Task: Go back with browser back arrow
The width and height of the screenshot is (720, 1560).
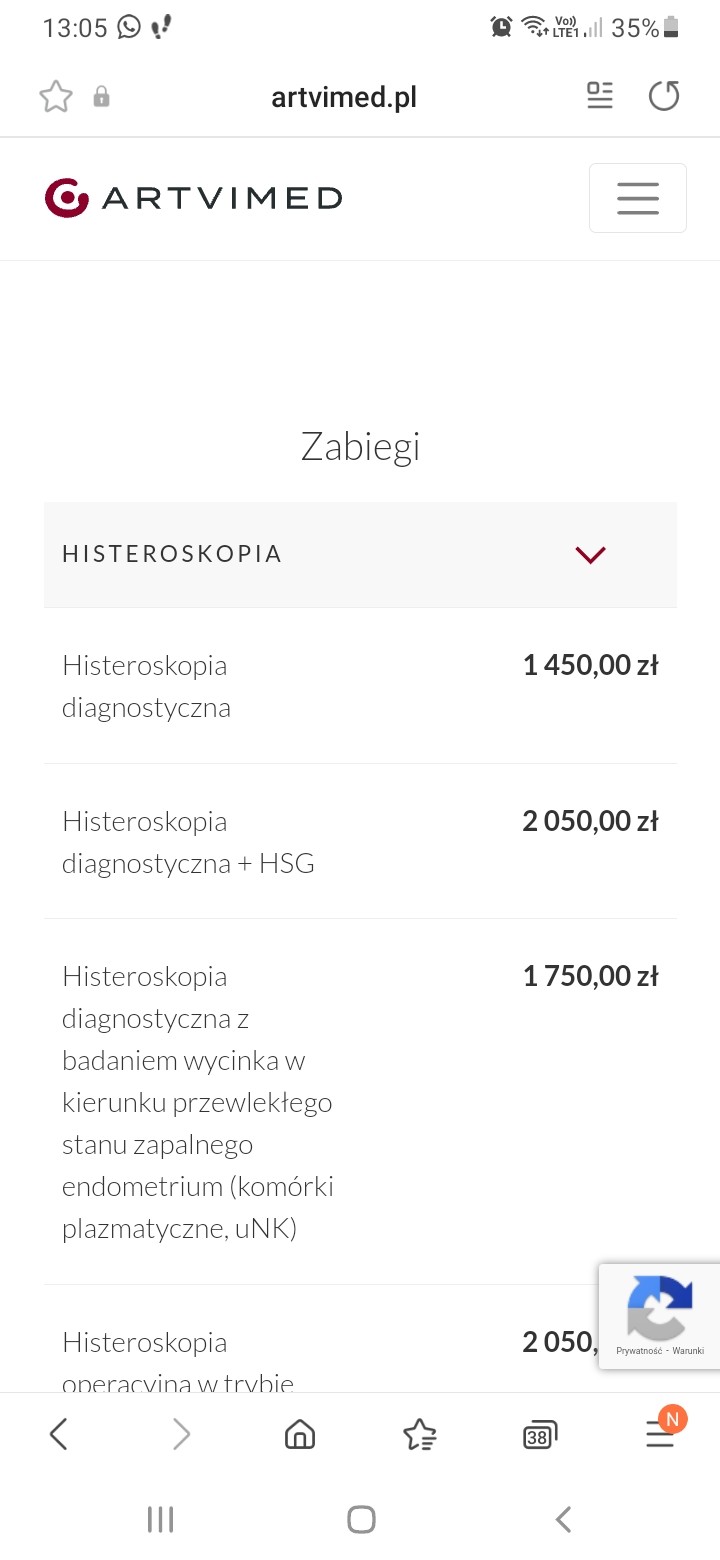Action: 59,1435
